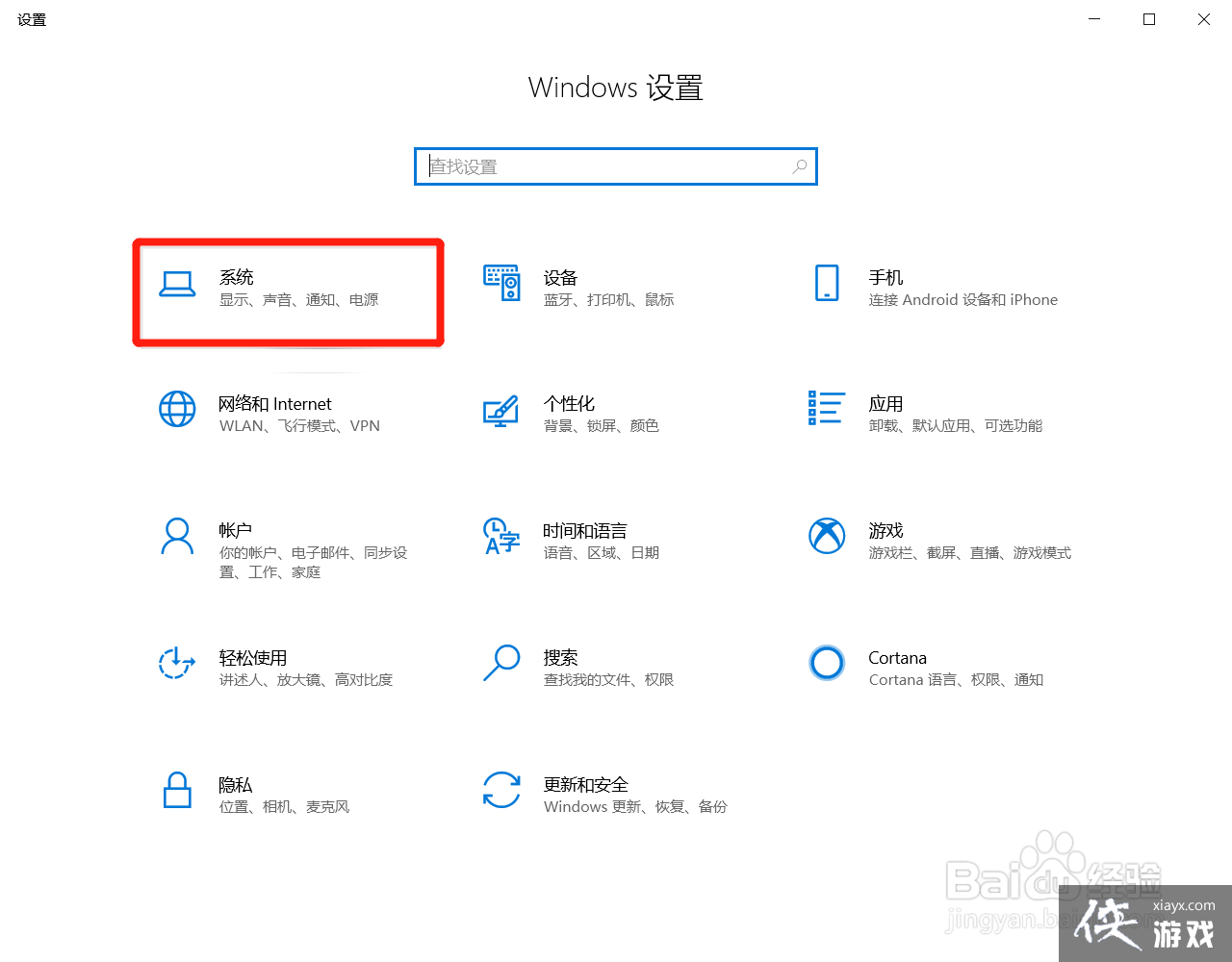
Task: Click the text WLAN、飞行模式、VPN
Action: tap(300, 426)
